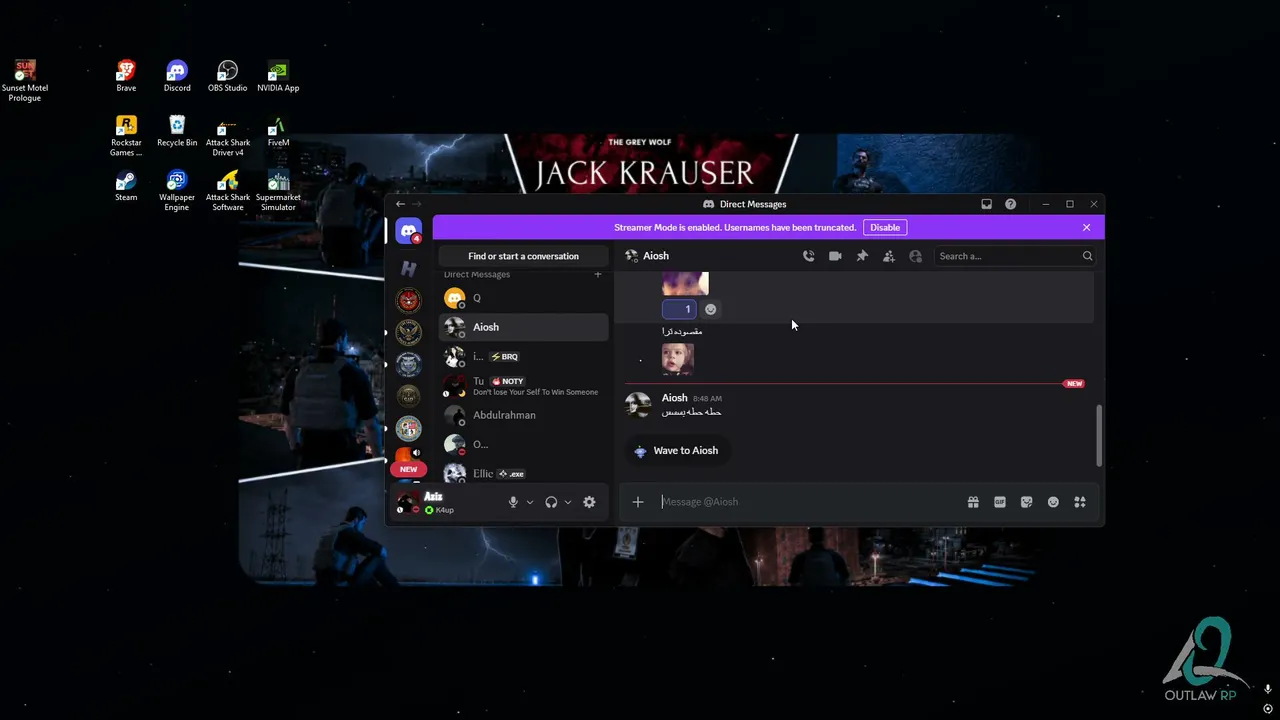Create a new DM with the plus icon

598,274
